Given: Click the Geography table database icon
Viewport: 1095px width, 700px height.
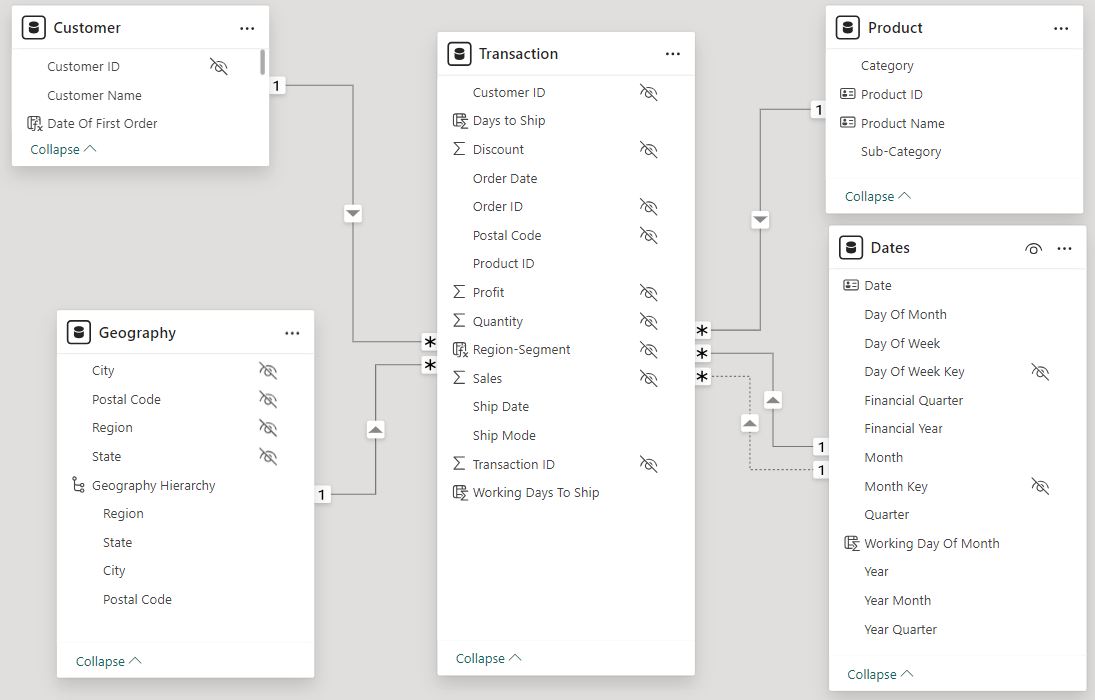Looking at the screenshot, I should tap(79, 333).
